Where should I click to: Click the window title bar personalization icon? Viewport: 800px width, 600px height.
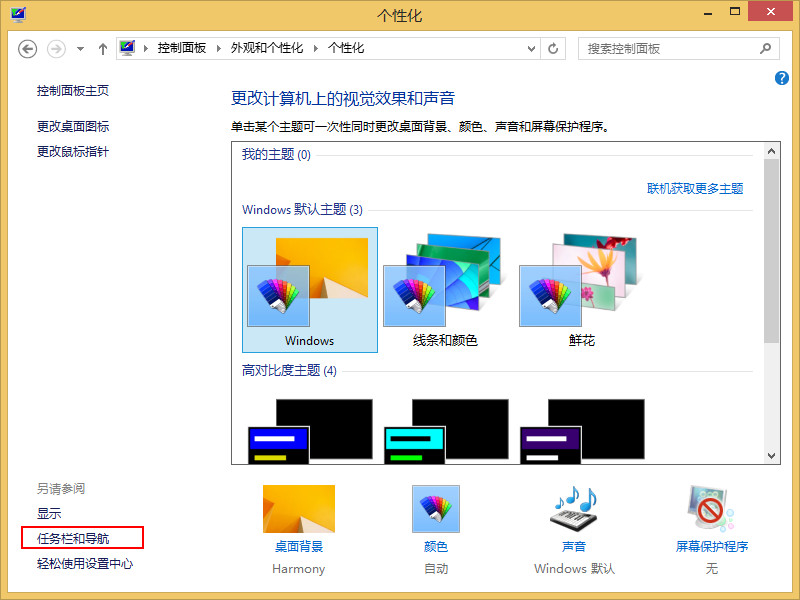point(18,14)
